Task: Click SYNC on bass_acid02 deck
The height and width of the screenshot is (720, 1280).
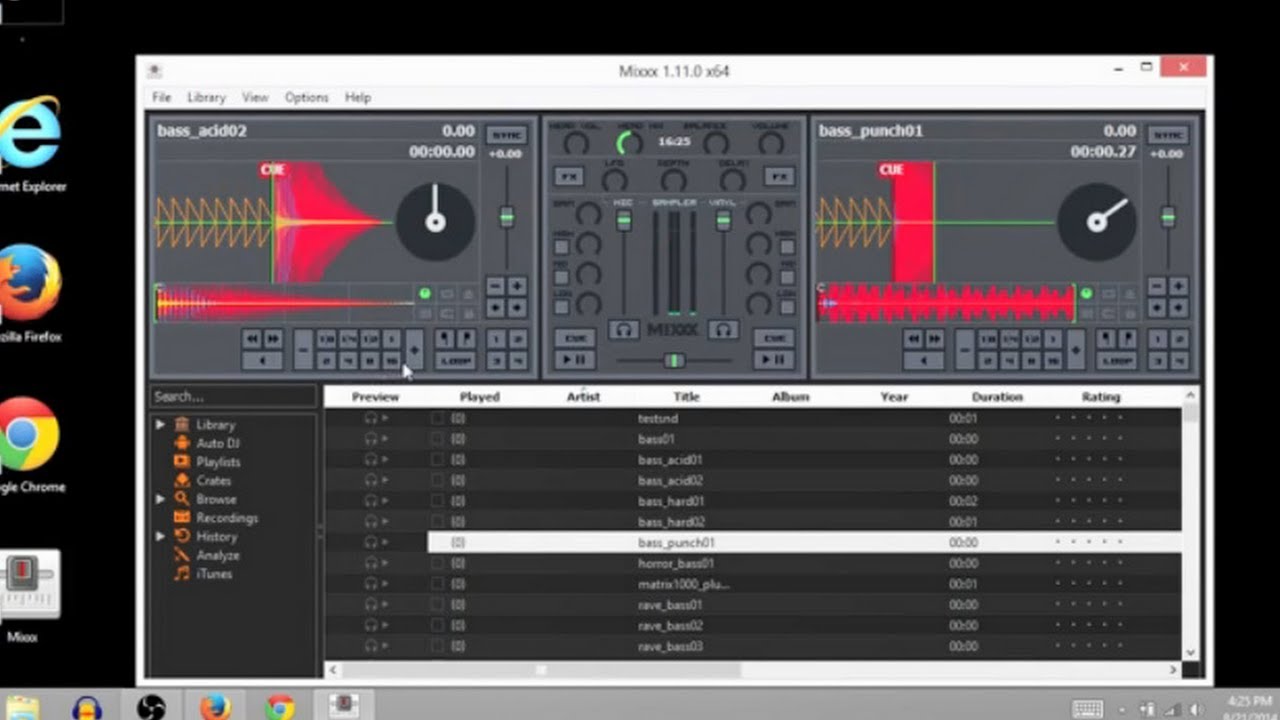Action: [506, 135]
